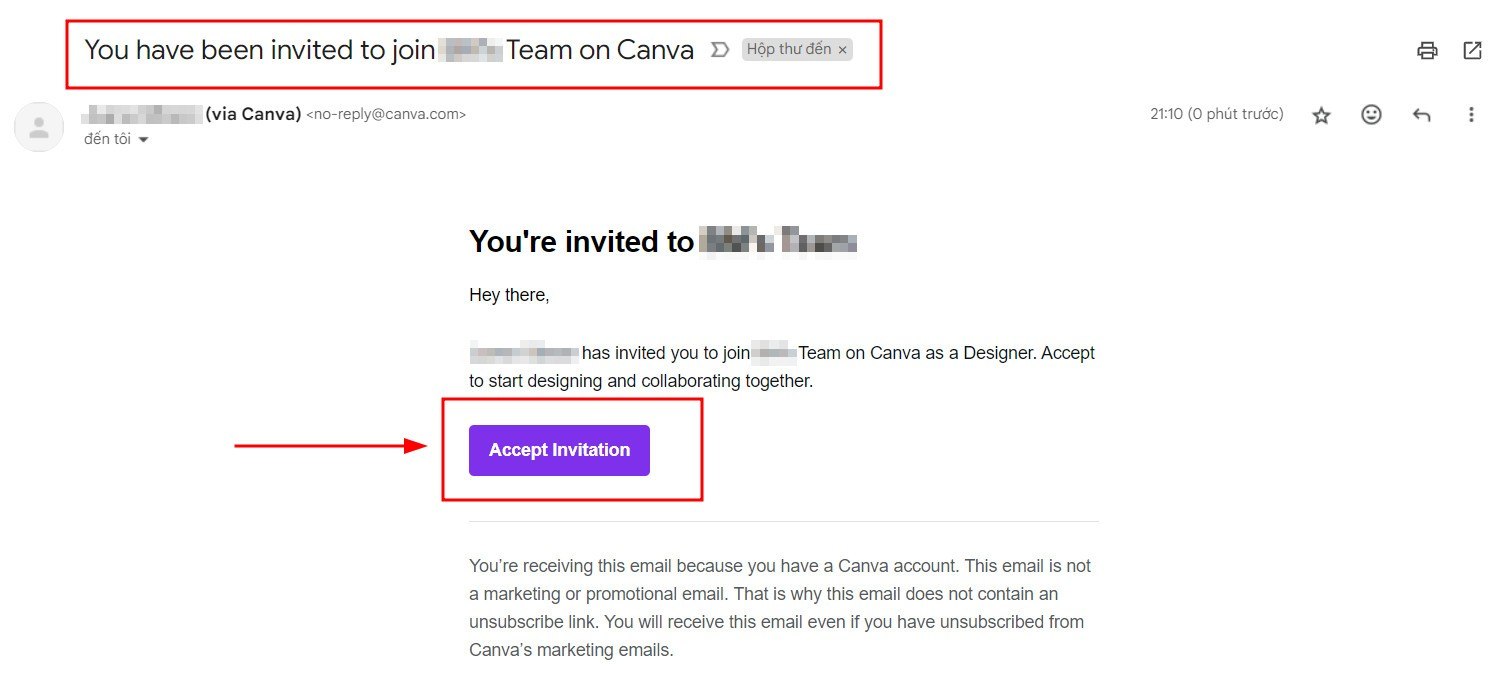
Task: Toggle the importance marker beside the subject
Action: click(719, 50)
